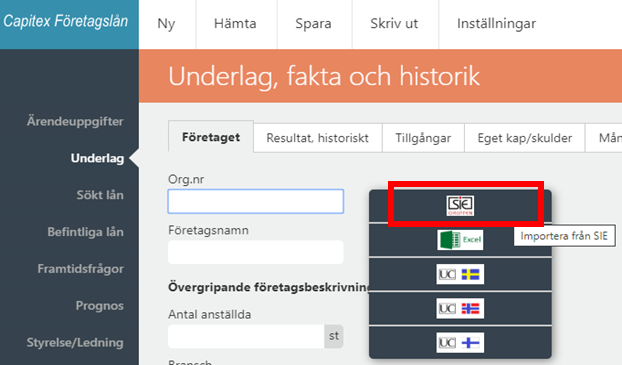The width and height of the screenshot is (622, 365).
Task: Focus the Org.nr input field
Action: coord(256,202)
